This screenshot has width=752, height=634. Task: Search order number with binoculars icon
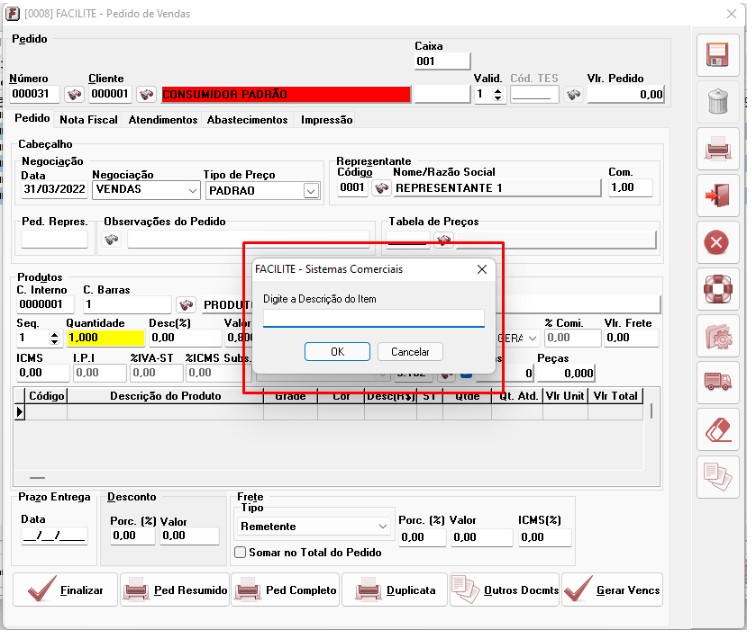pos(74,94)
